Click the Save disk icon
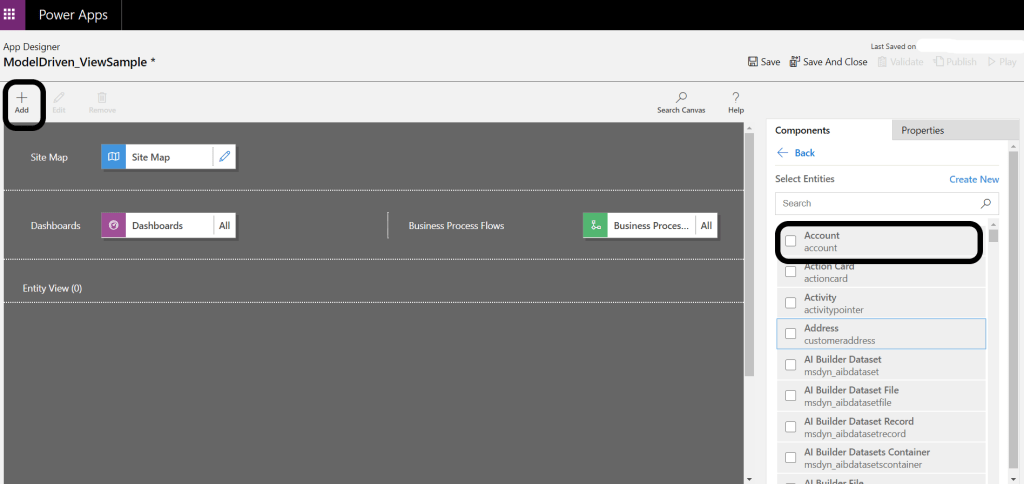This screenshot has height=484, width=1024. point(753,62)
